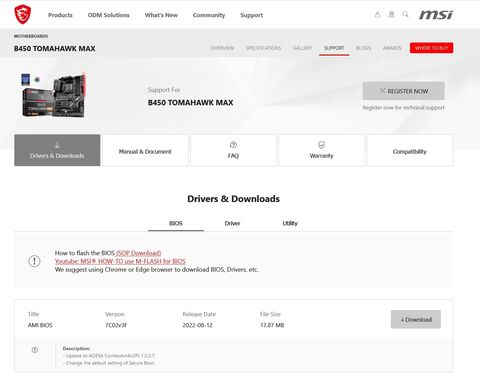This screenshot has width=480, height=379.
Task: Click the AMI BIOS title text
Action: (40, 325)
